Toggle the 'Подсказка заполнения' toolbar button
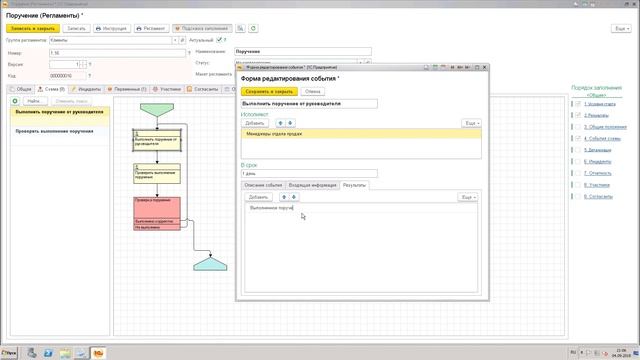 pyautogui.click(x=202, y=29)
